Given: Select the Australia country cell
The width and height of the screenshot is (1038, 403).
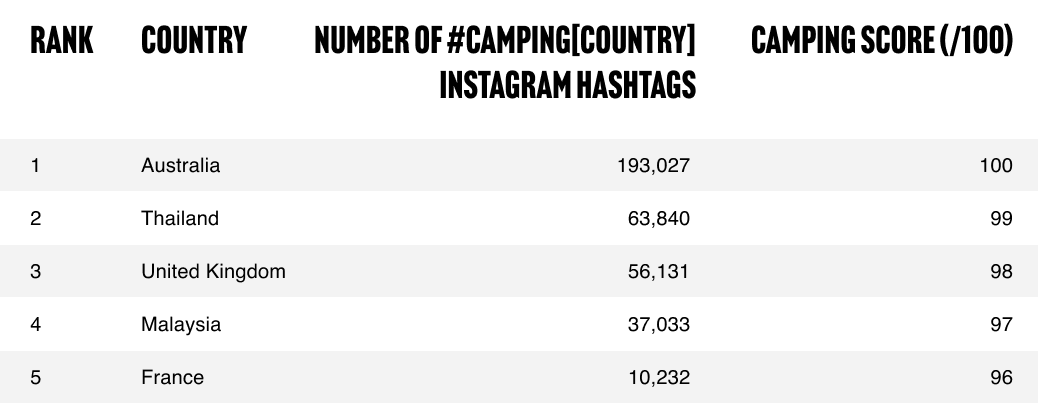Looking at the screenshot, I should [x=180, y=165].
